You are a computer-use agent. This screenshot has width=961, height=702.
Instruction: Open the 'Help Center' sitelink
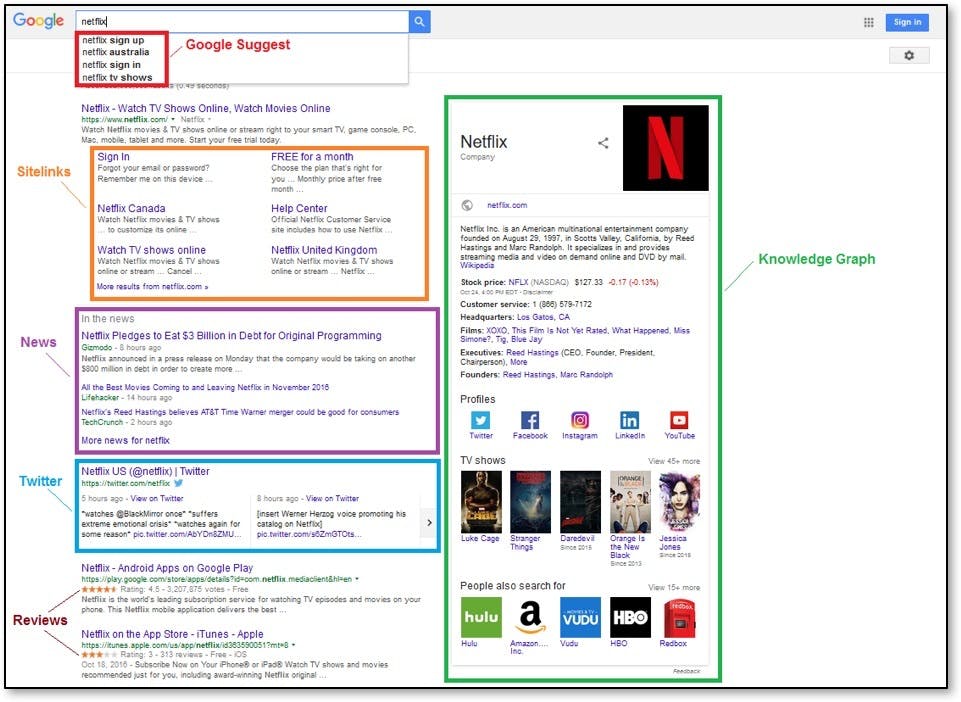299,208
